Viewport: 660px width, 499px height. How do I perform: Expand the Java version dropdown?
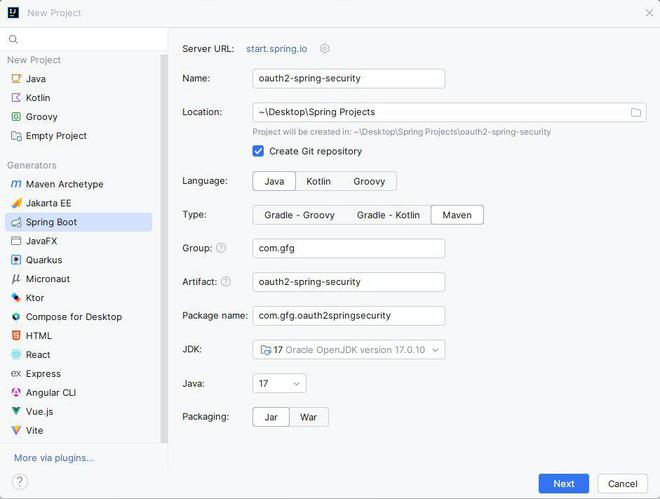tap(279, 383)
